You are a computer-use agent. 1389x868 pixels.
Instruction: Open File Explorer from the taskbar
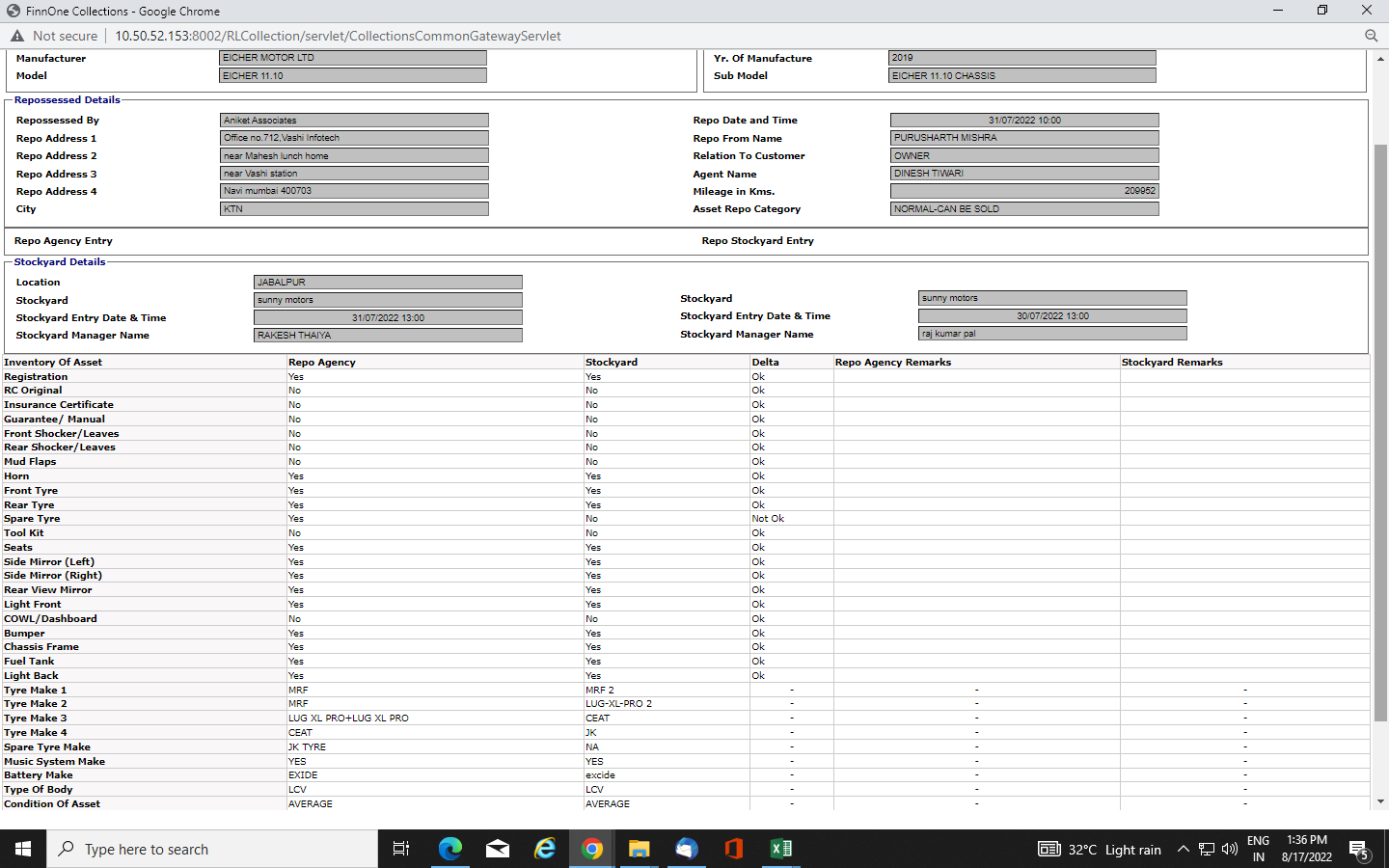click(639, 849)
